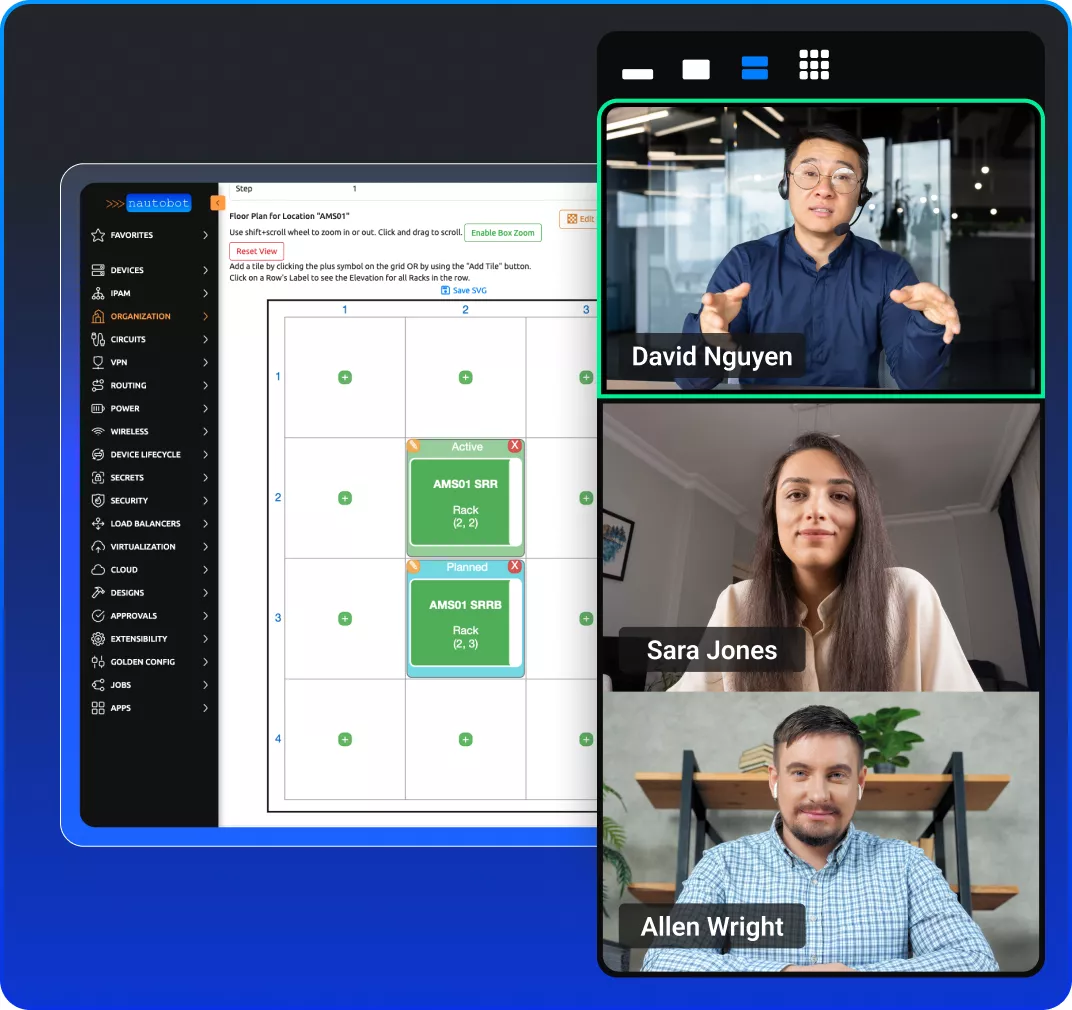
Task: Expand the Security menu chevron
Action: point(205,501)
